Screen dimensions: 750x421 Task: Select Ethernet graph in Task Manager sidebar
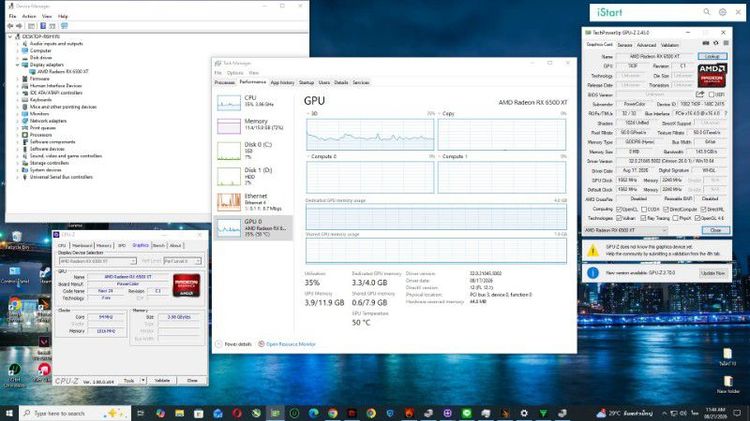point(229,202)
